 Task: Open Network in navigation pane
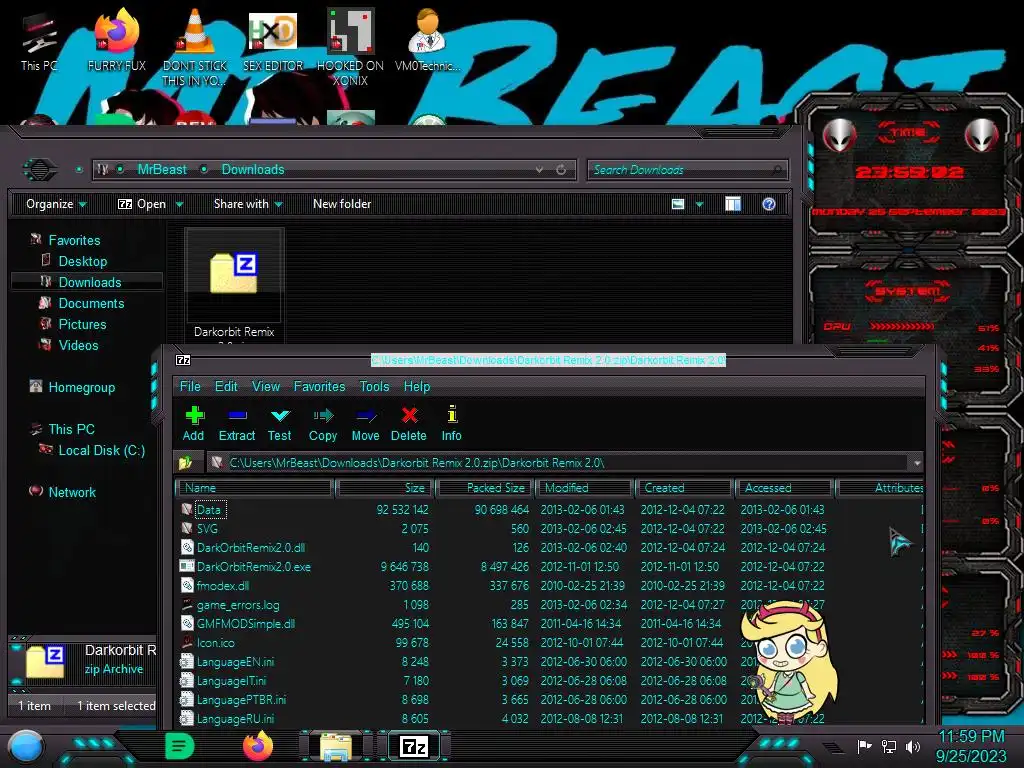tap(72, 492)
